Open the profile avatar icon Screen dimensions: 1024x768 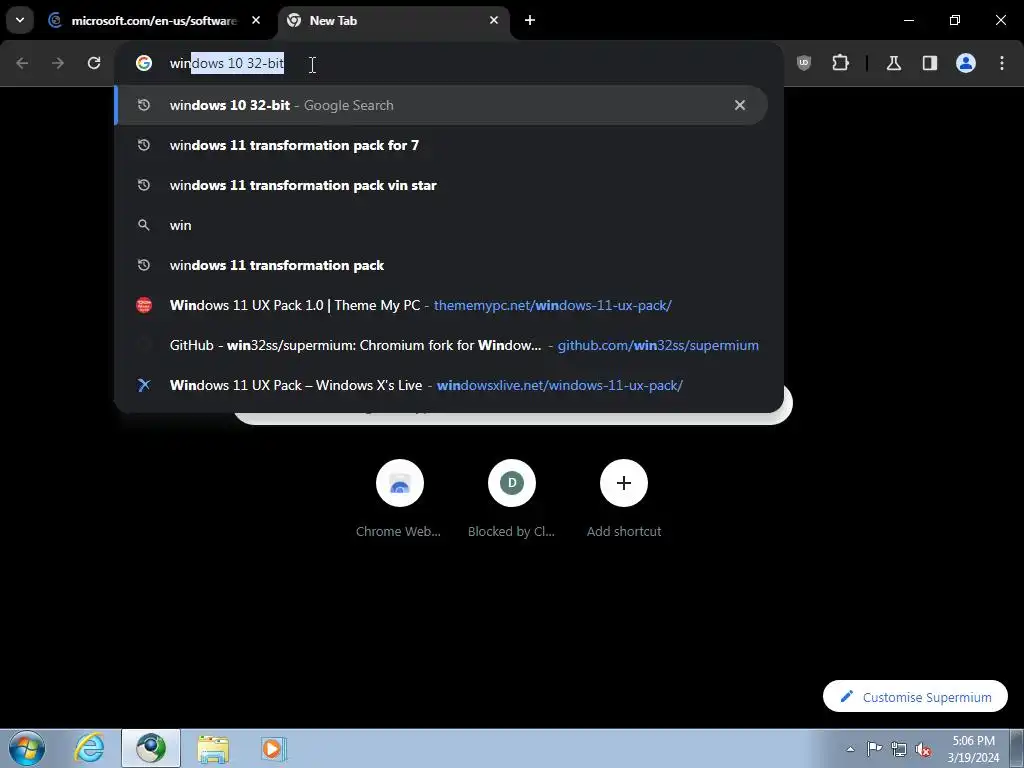pos(966,63)
